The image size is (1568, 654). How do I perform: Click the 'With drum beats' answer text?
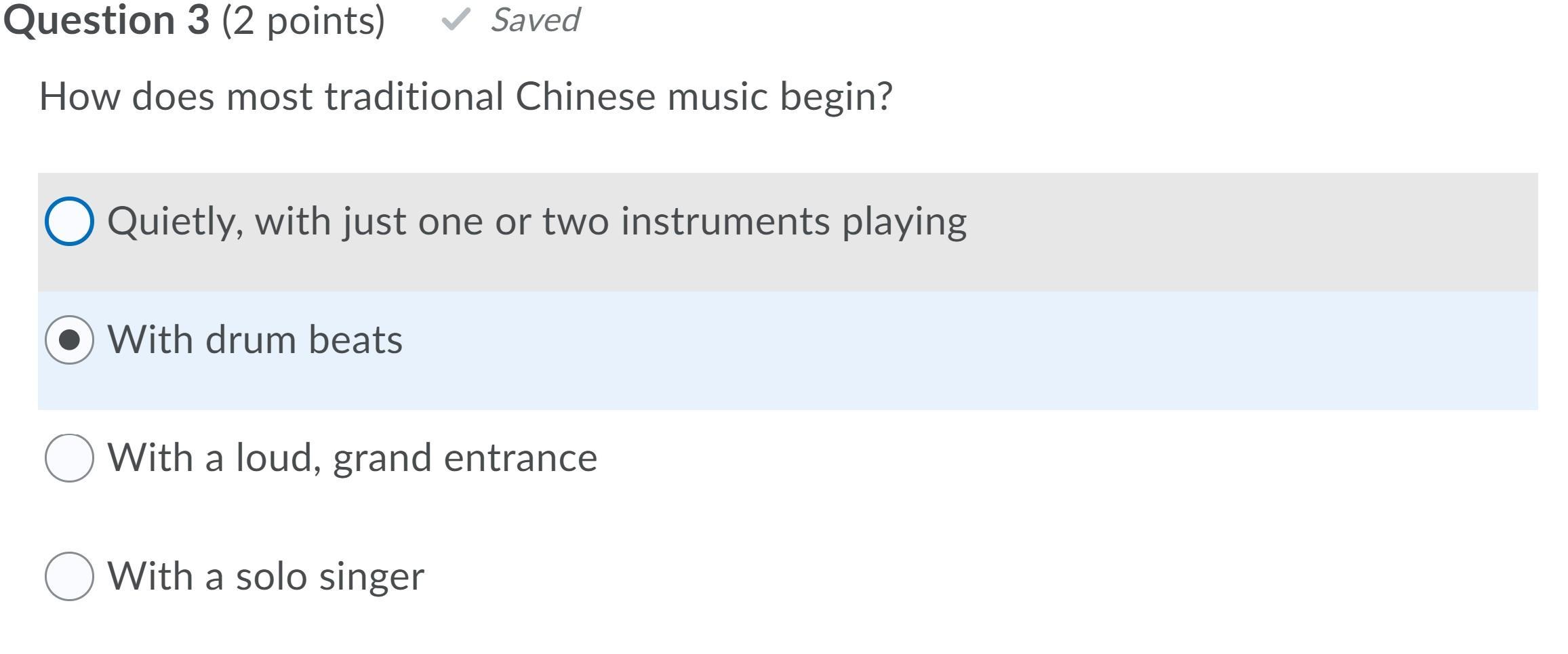click(255, 340)
